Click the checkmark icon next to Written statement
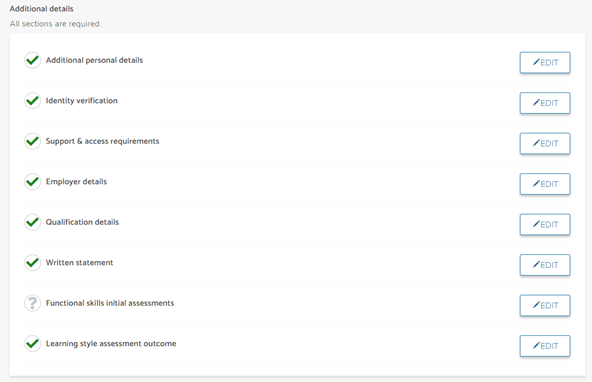The image size is (592, 382). point(32,262)
